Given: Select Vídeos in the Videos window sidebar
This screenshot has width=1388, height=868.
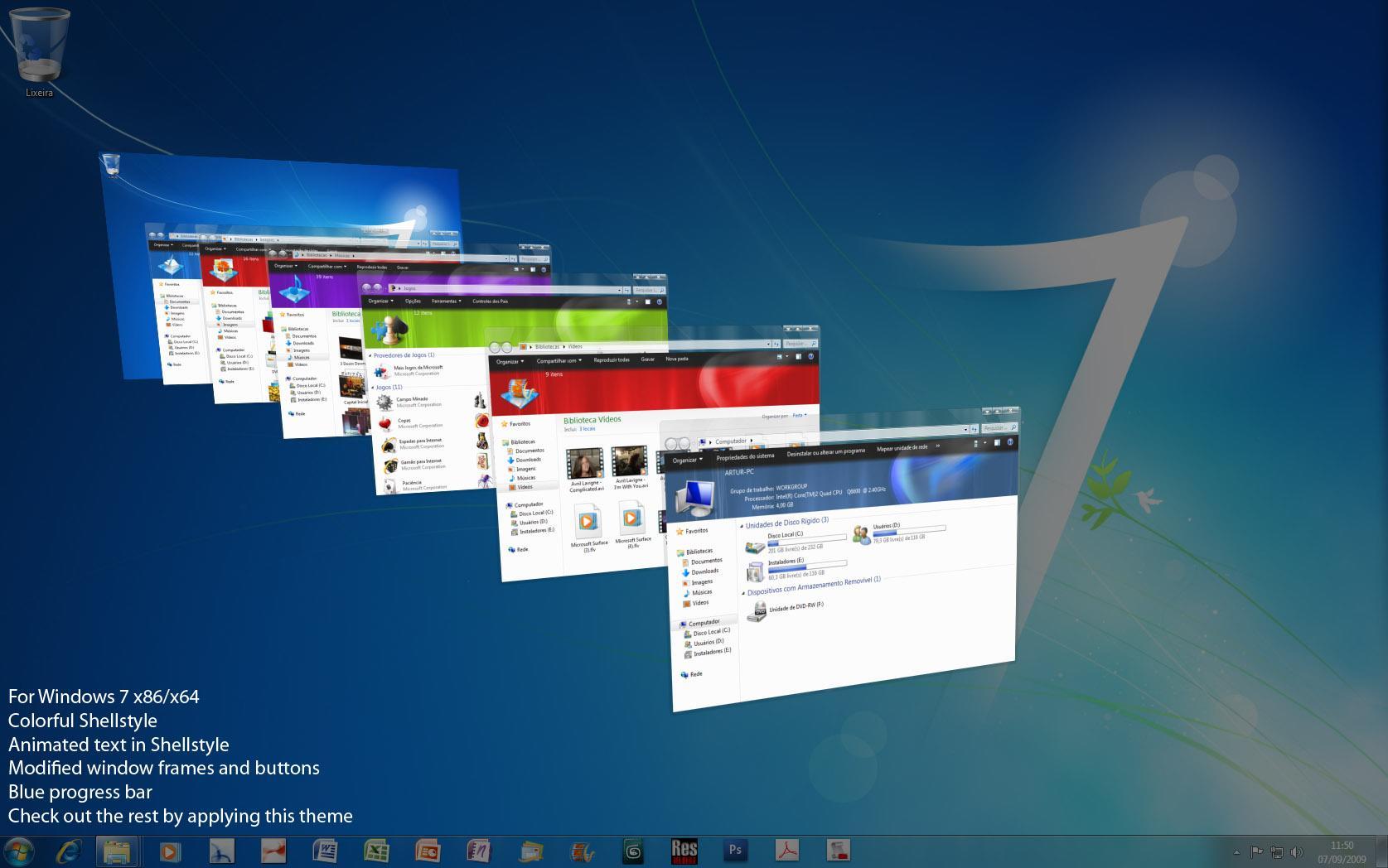Looking at the screenshot, I should coord(525,487).
